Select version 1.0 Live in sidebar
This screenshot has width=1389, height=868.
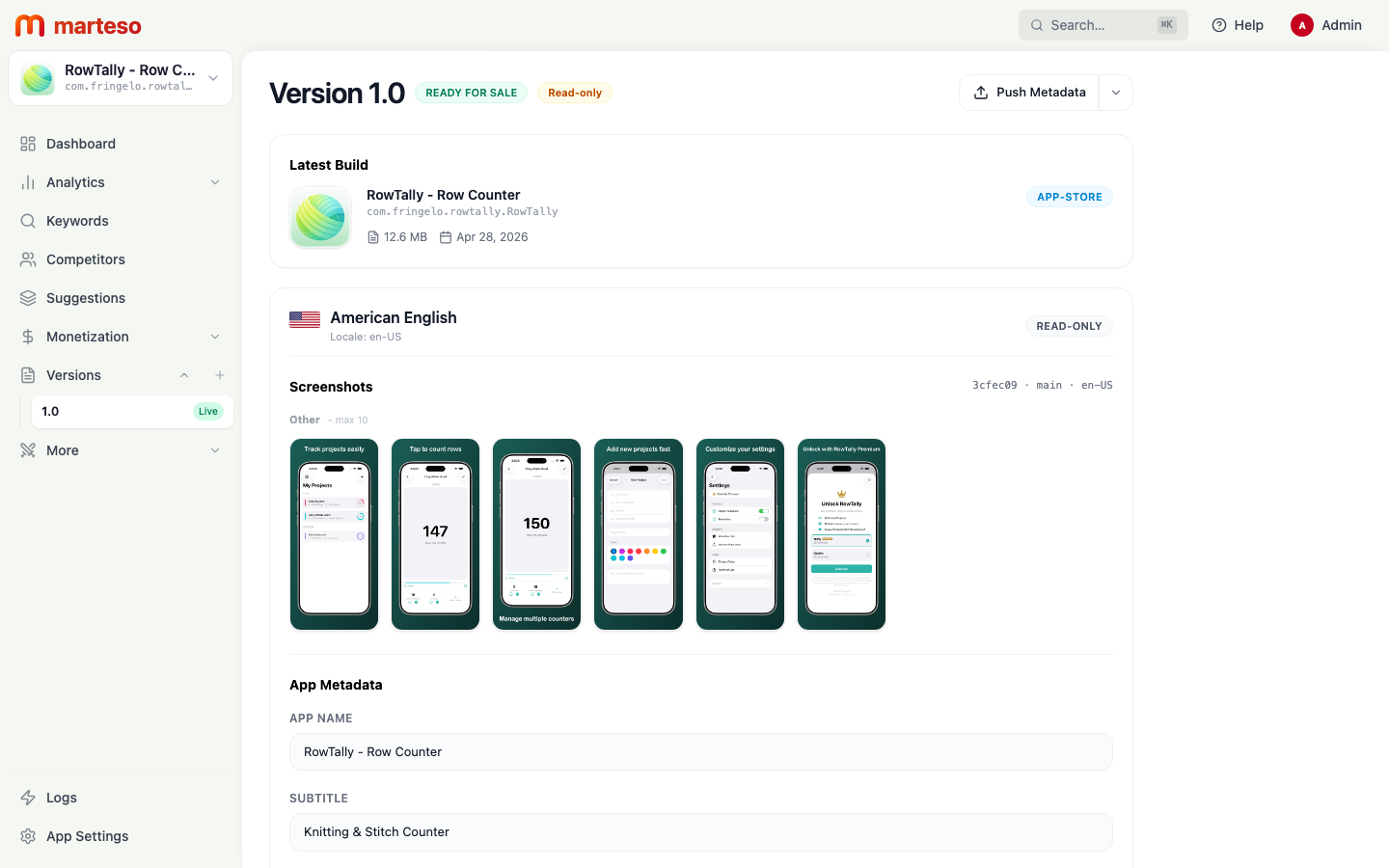132,412
